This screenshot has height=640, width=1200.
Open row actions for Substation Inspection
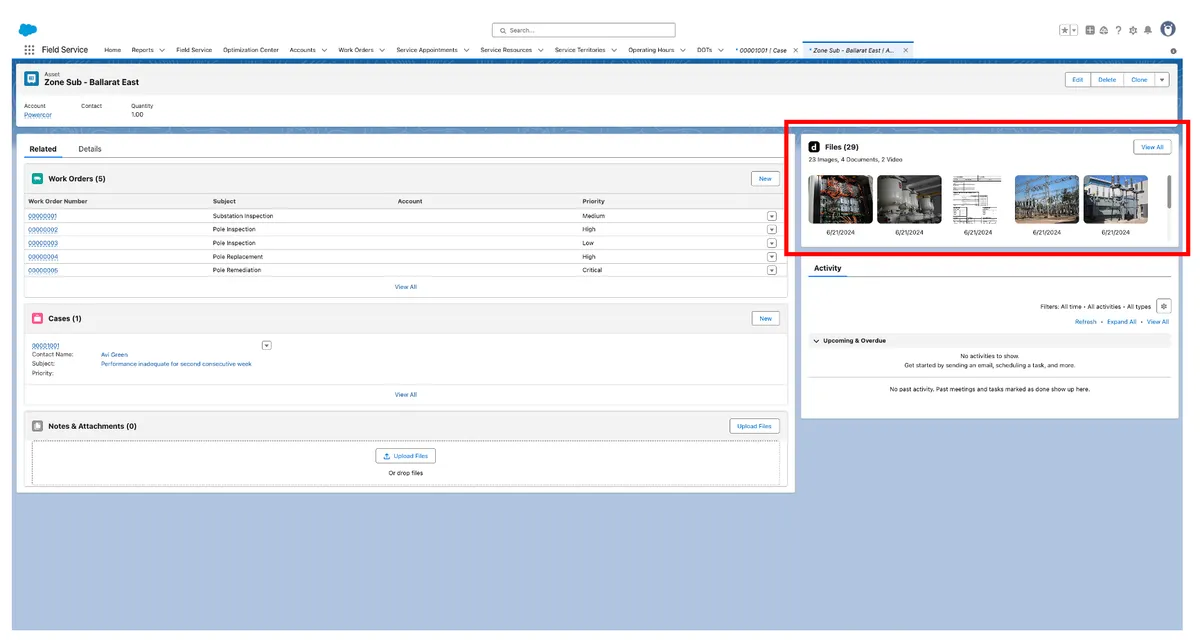[772, 216]
